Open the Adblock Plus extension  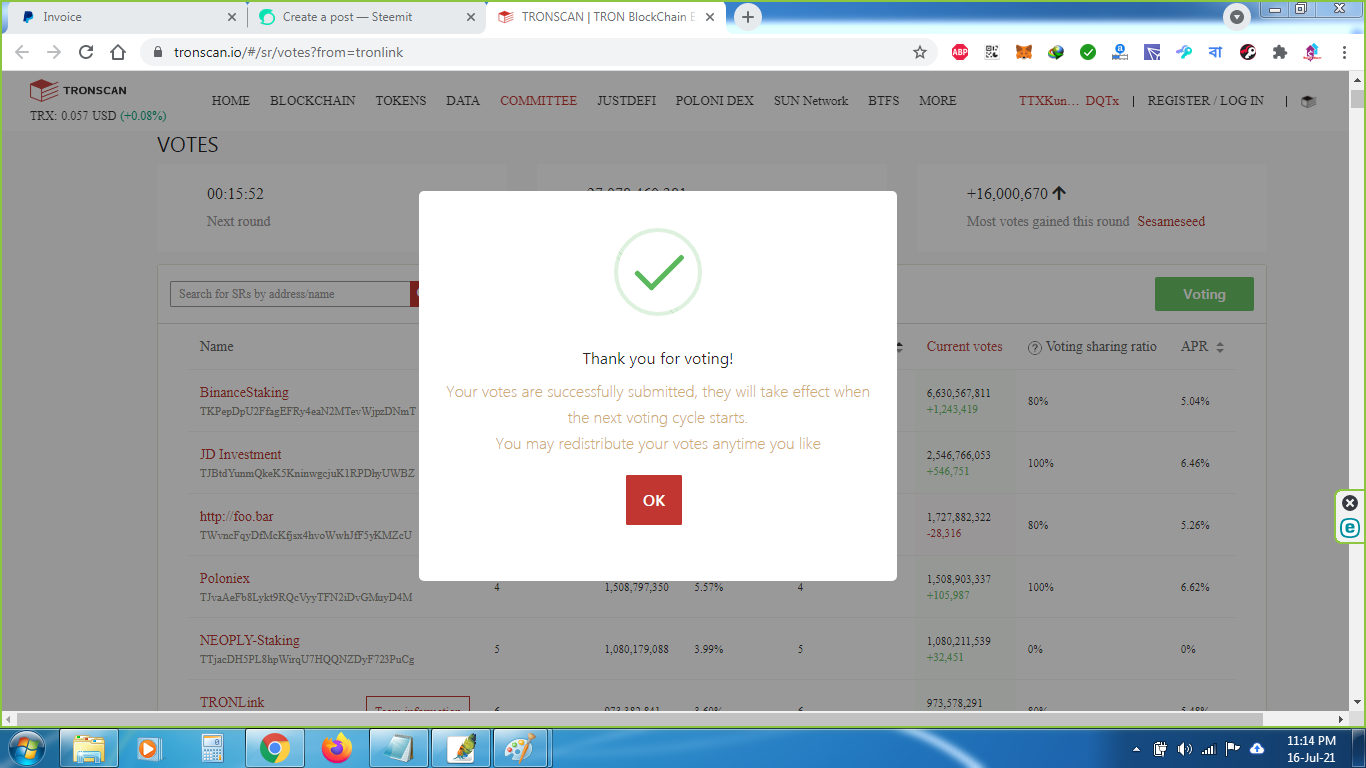point(960,52)
